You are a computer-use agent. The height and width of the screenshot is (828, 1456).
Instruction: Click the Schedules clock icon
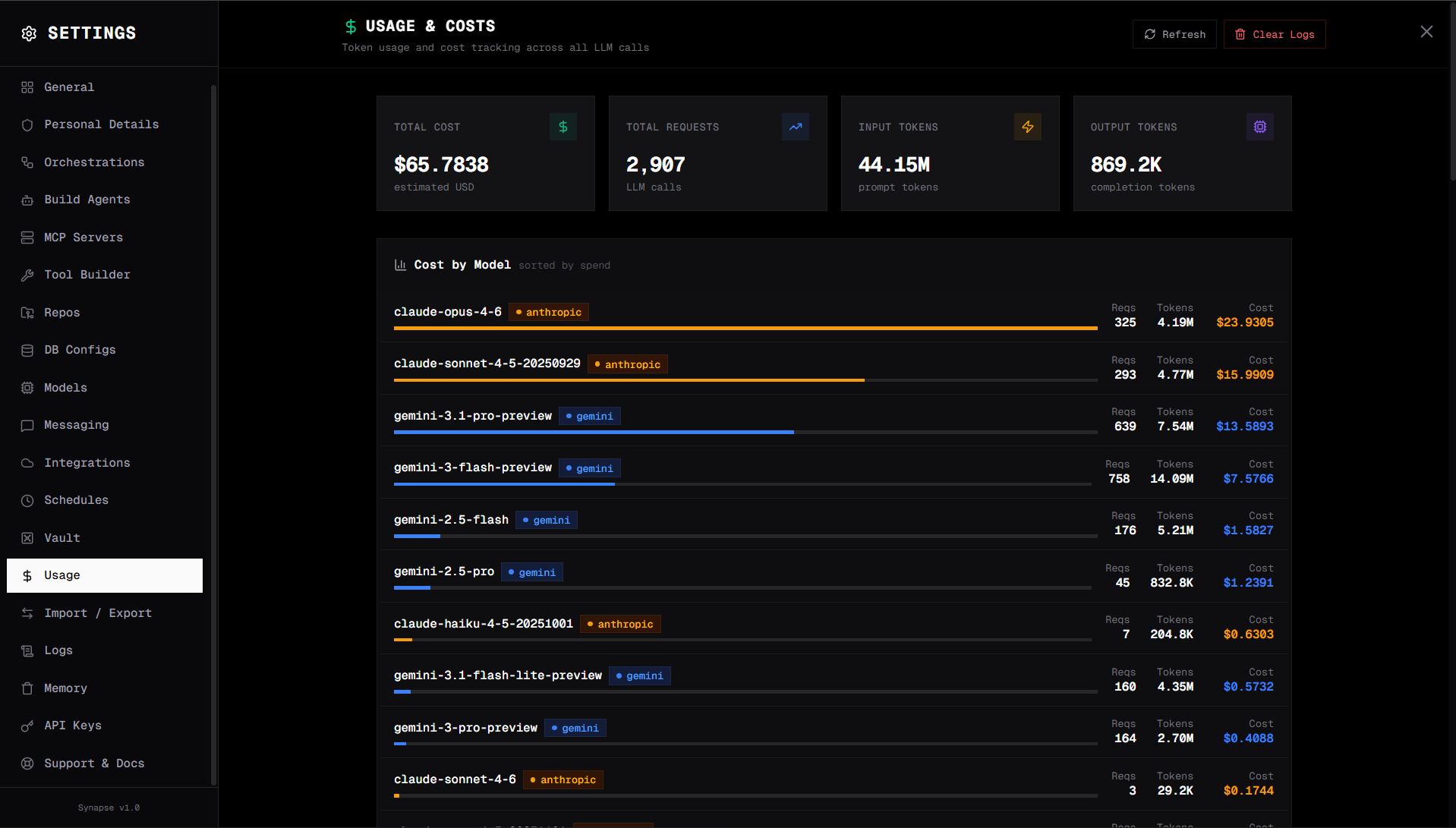pos(27,501)
